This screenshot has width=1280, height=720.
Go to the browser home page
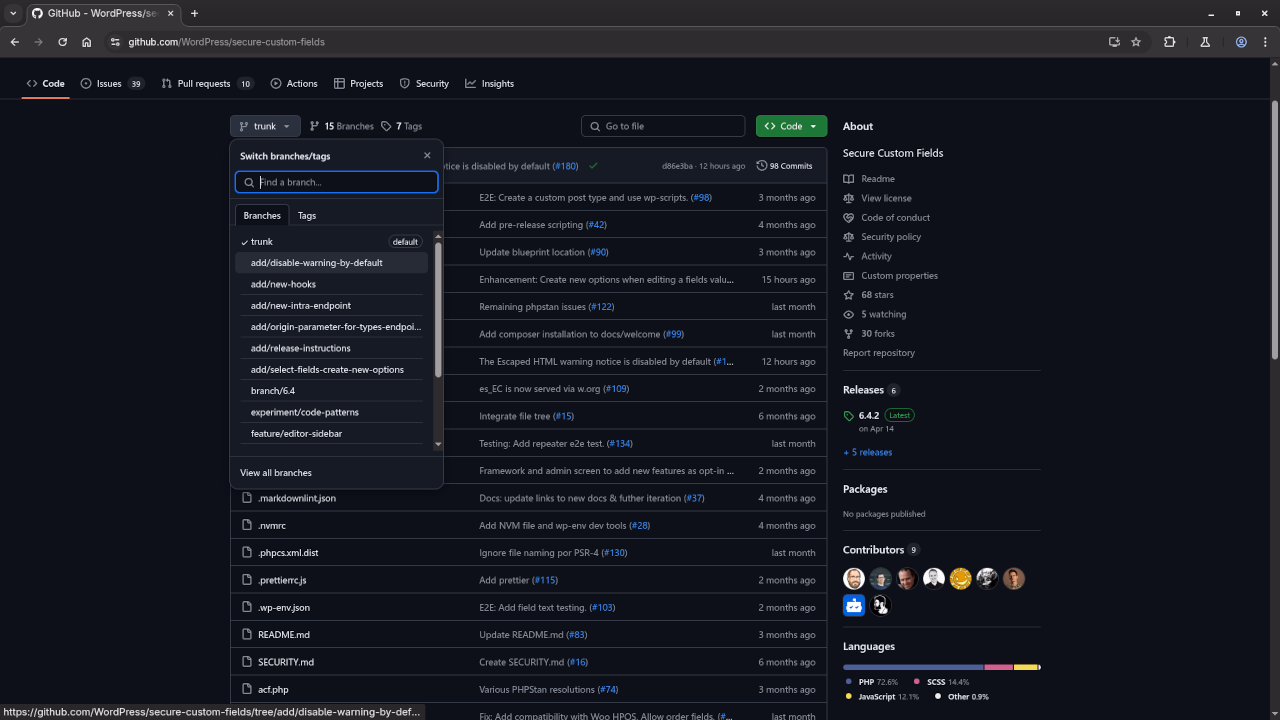(x=86, y=42)
